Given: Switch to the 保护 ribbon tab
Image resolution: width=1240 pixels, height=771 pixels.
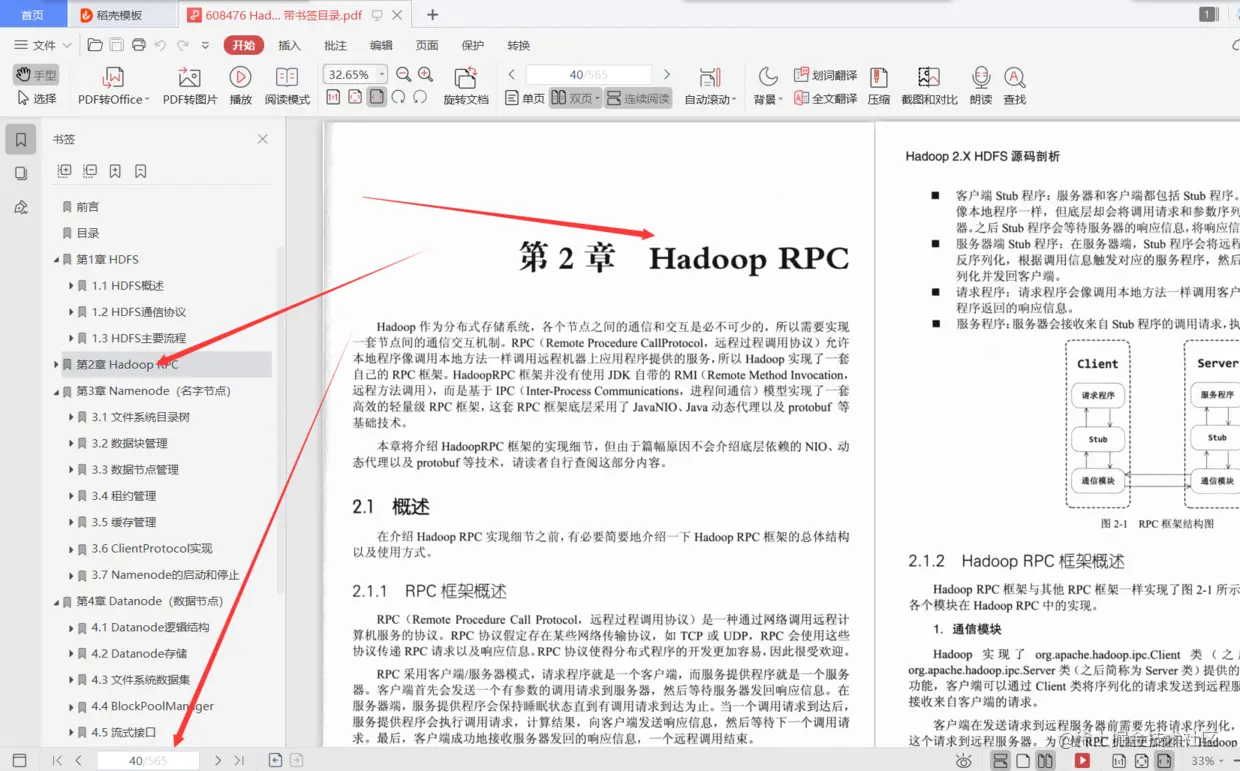Looking at the screenshot, I should pyautogui.click(x=473, y=45).
